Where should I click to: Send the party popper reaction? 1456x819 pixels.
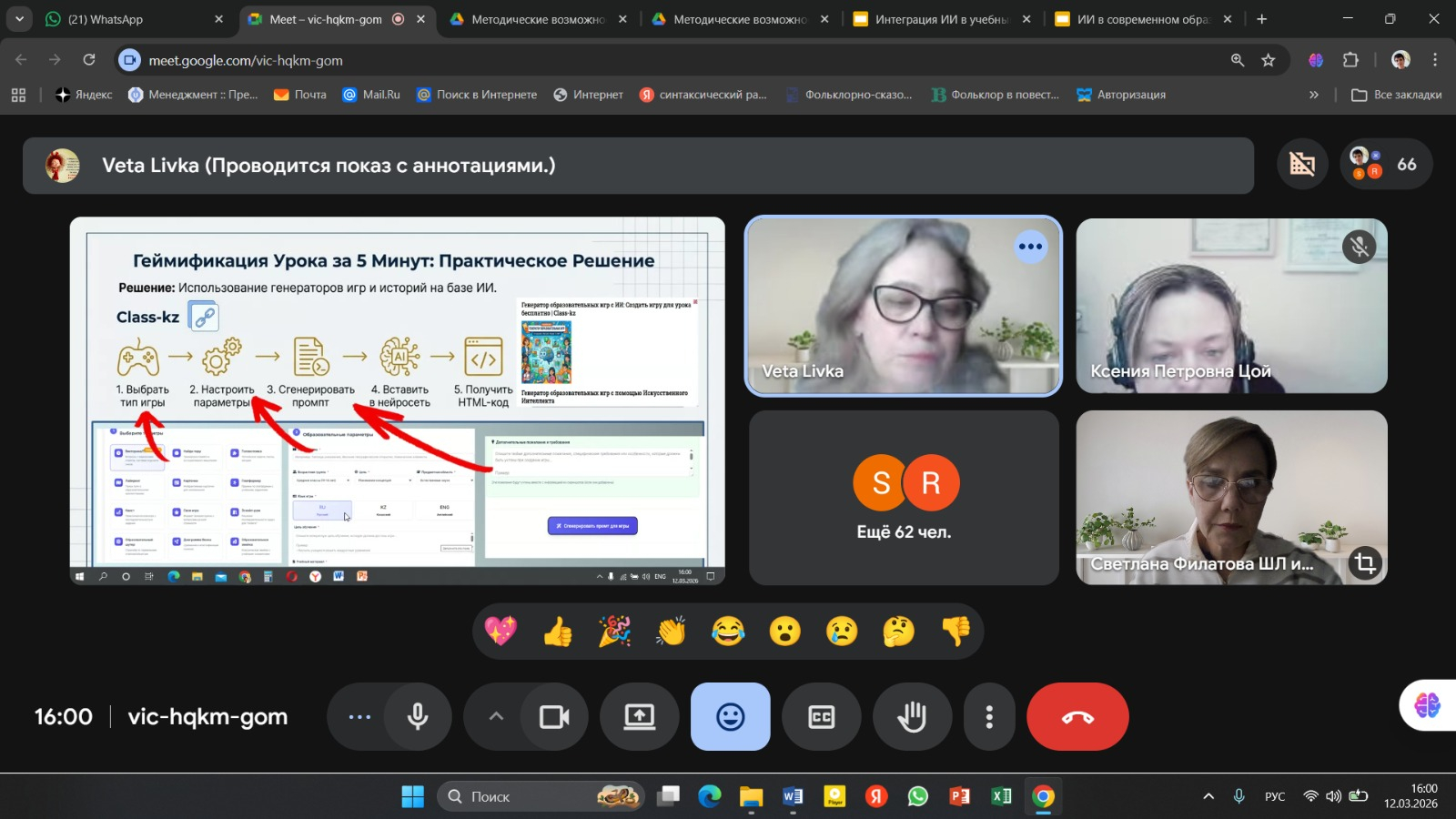614,631
